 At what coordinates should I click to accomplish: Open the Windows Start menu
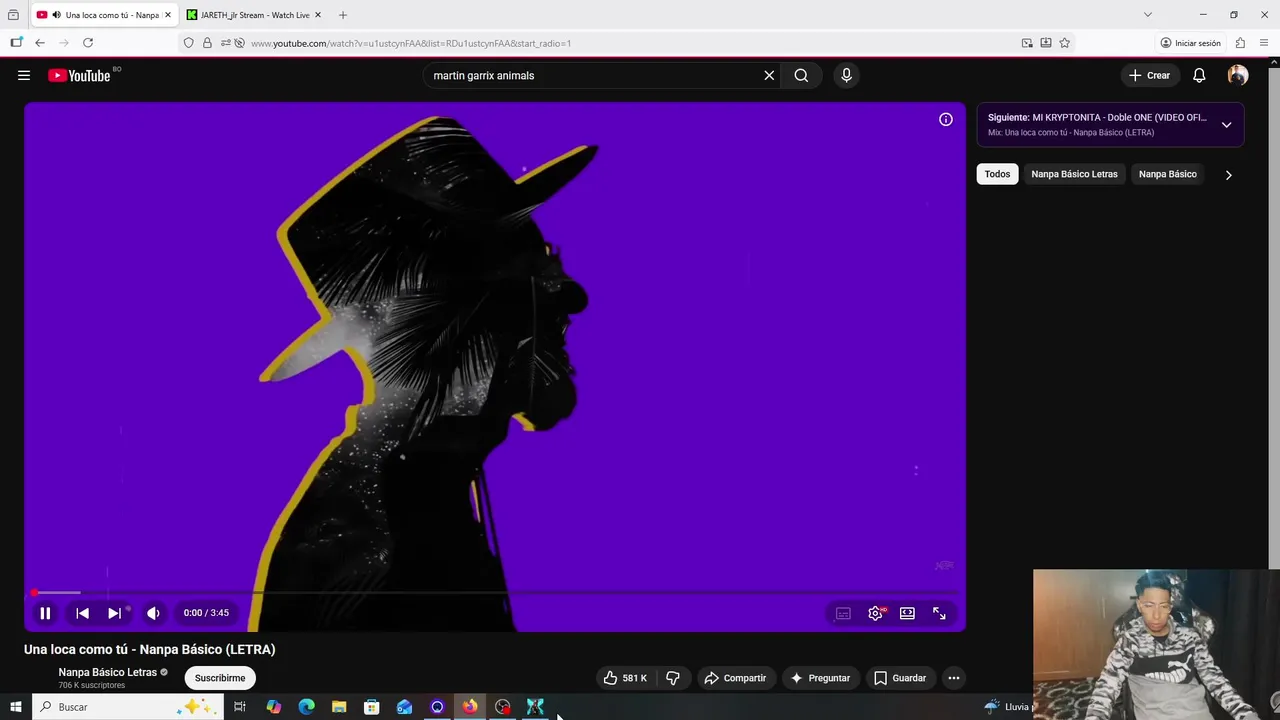[15, 707]
